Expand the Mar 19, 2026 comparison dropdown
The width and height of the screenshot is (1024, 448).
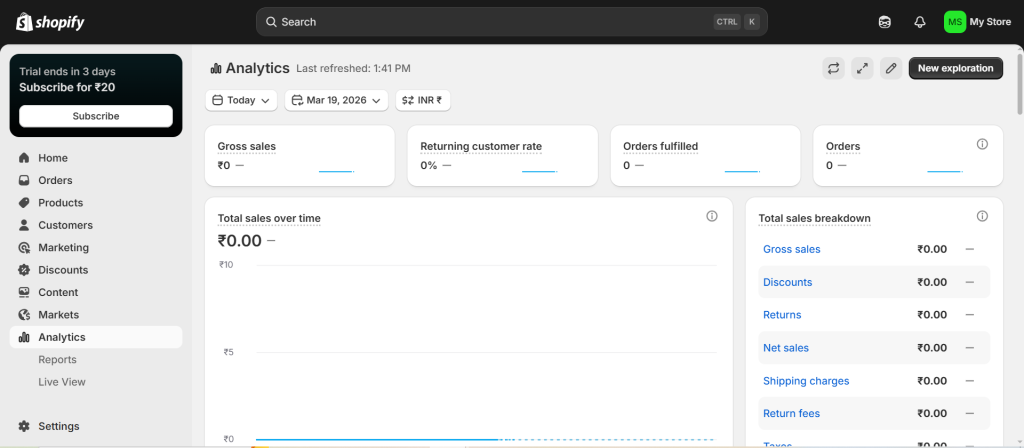pos(336,100)
